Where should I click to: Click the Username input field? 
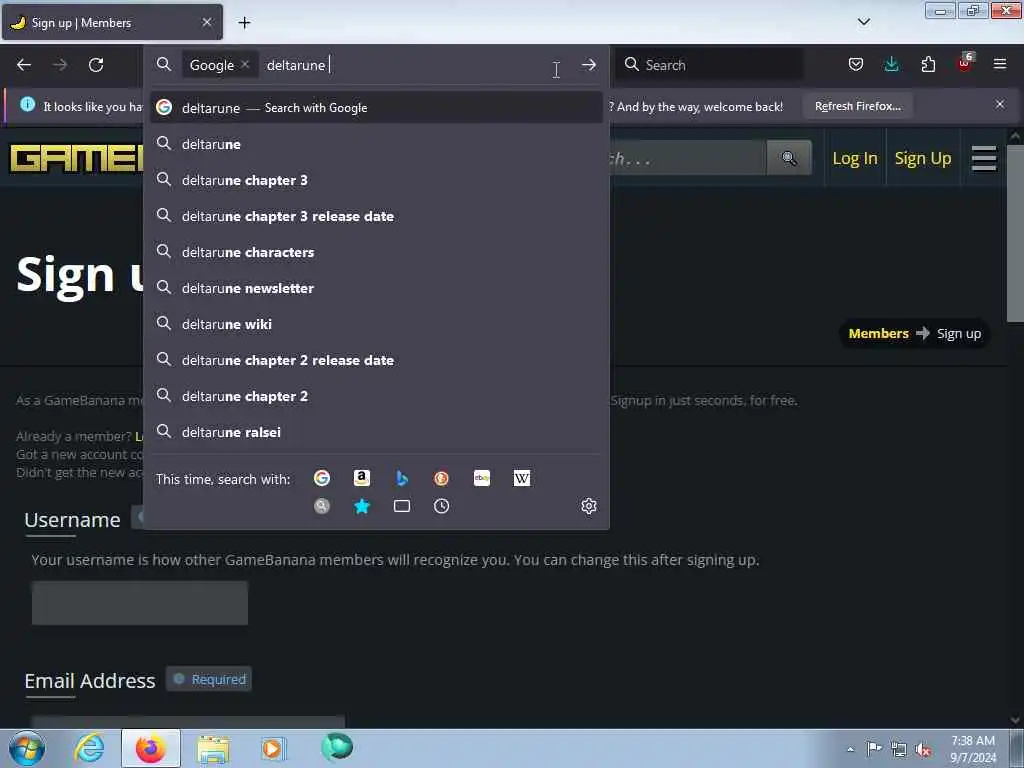click(x=140, y=603)
